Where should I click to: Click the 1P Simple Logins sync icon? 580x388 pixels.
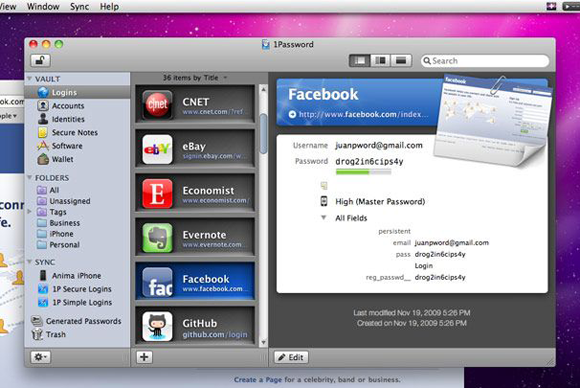click(x=43, y=302)
